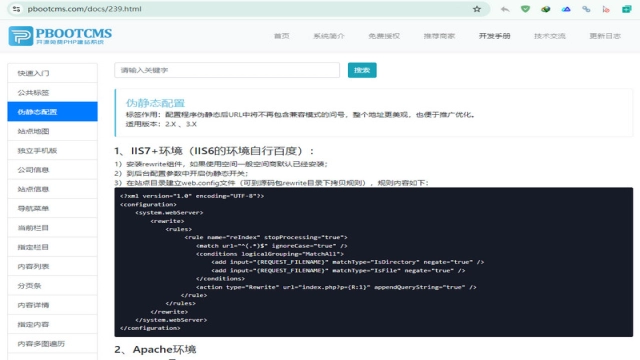Open 公司信息 in the sidebar
This screenshot has height=360, width=640.
pos(53,170)
